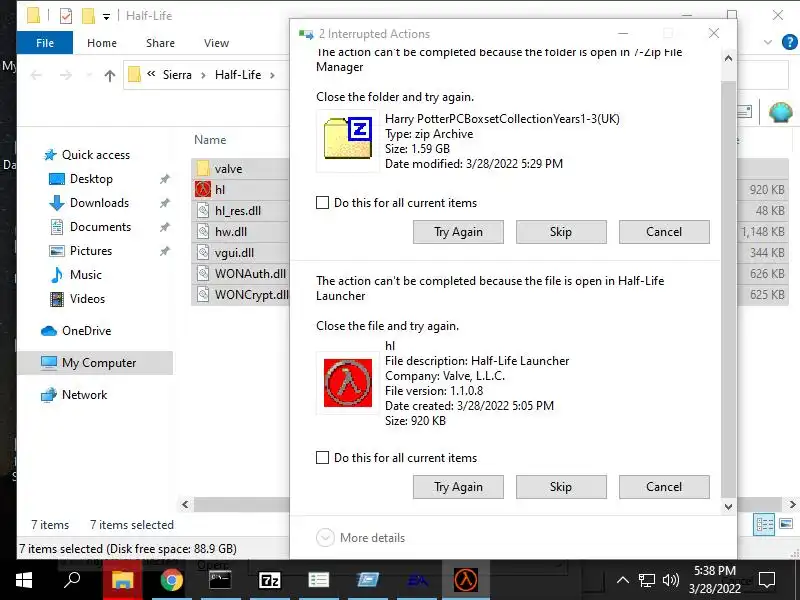Click Skip for the zip archive

click(561, 232)
